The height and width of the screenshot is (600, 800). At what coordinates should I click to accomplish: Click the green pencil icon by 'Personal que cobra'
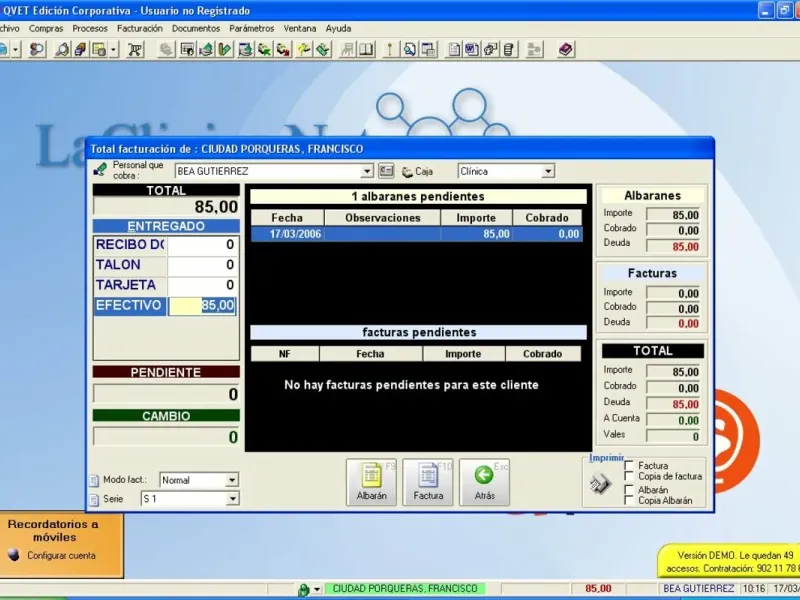tap(101, 170)
